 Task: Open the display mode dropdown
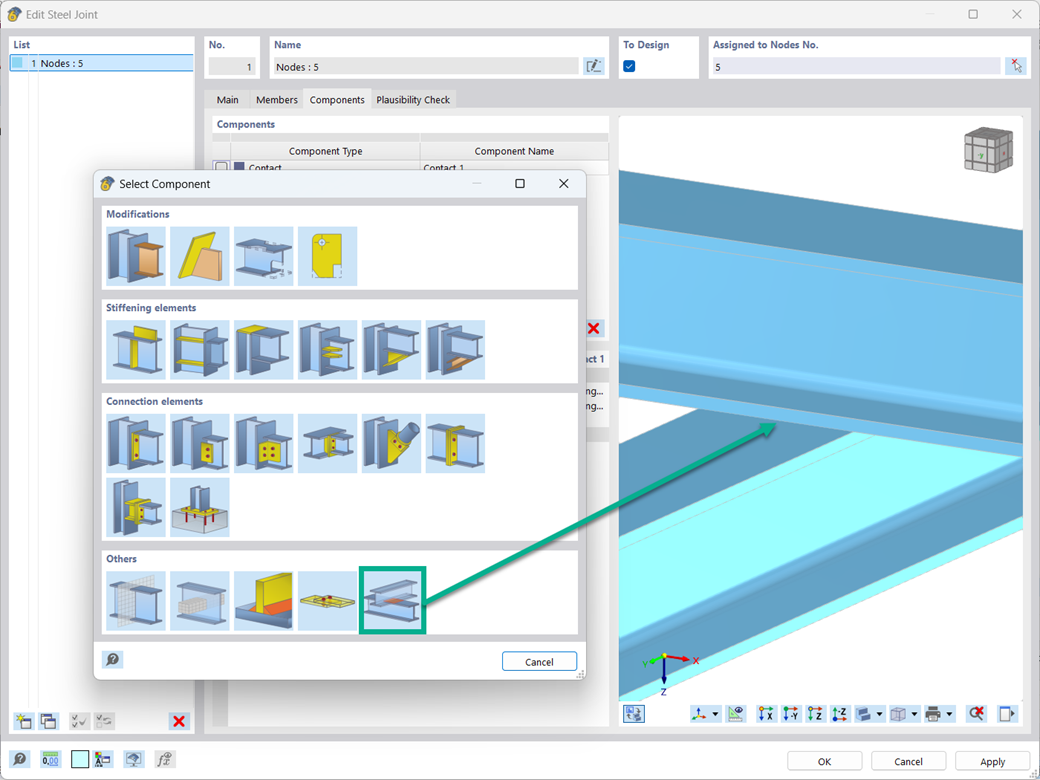pyautogui.click(x=879, y=714)
